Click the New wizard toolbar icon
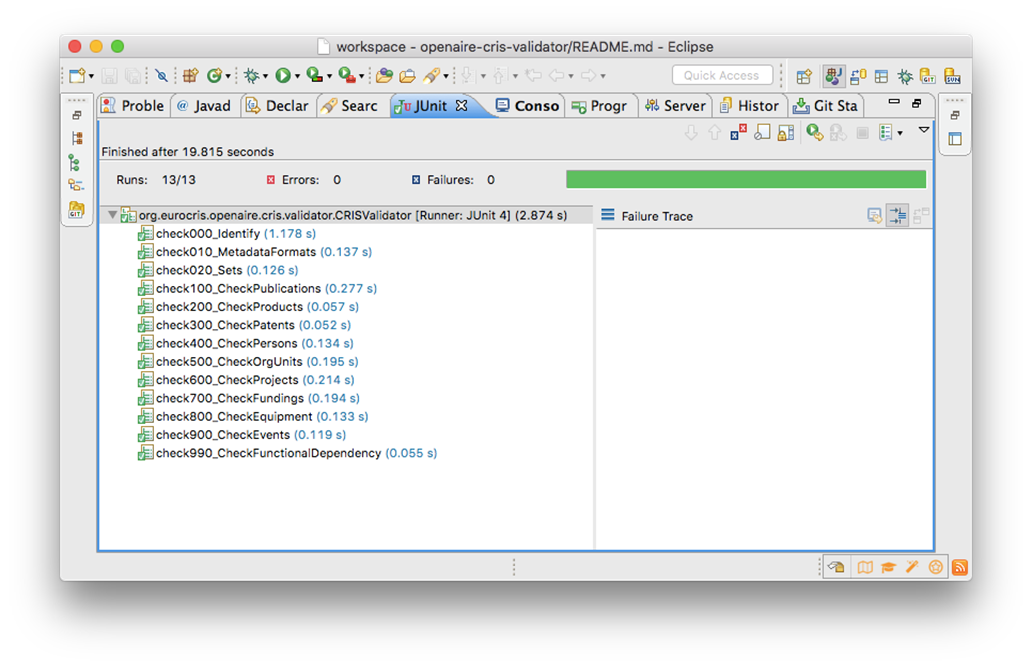The width and height of the screenshot is (1032, 667). coord(77,76)
